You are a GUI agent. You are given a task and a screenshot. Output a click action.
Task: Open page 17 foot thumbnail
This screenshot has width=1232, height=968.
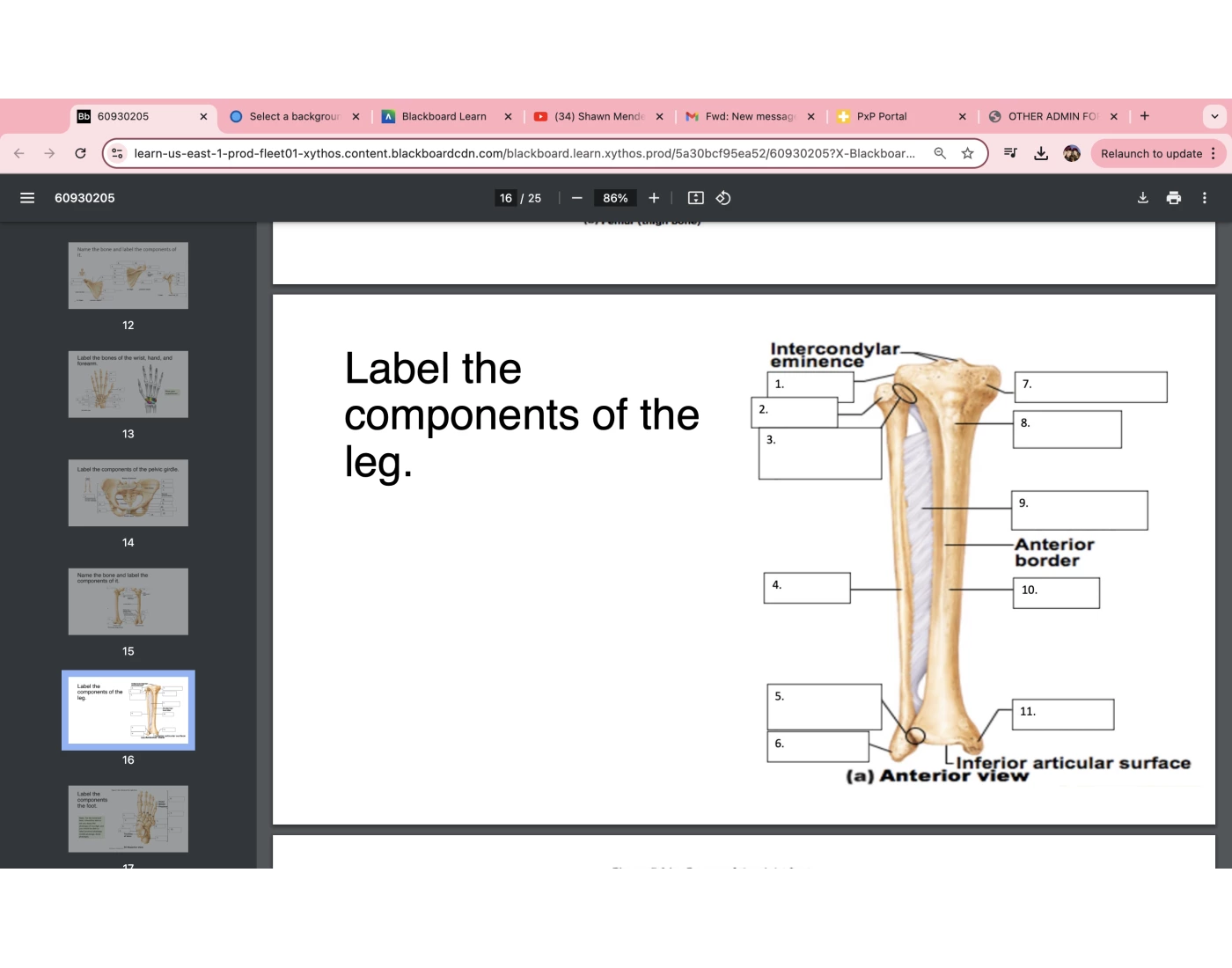(128, 819)
